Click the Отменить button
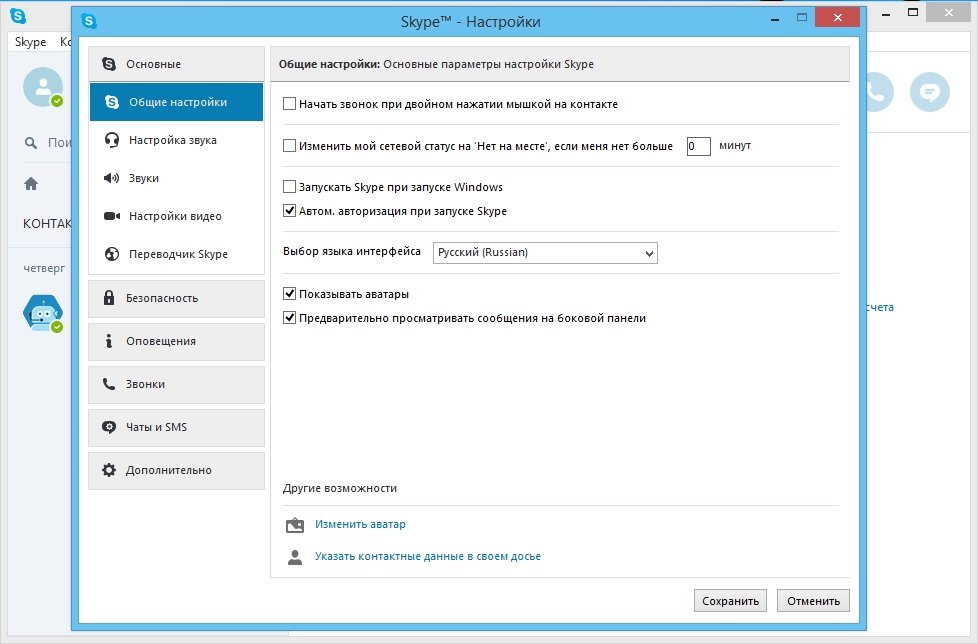 pos(813,601)
